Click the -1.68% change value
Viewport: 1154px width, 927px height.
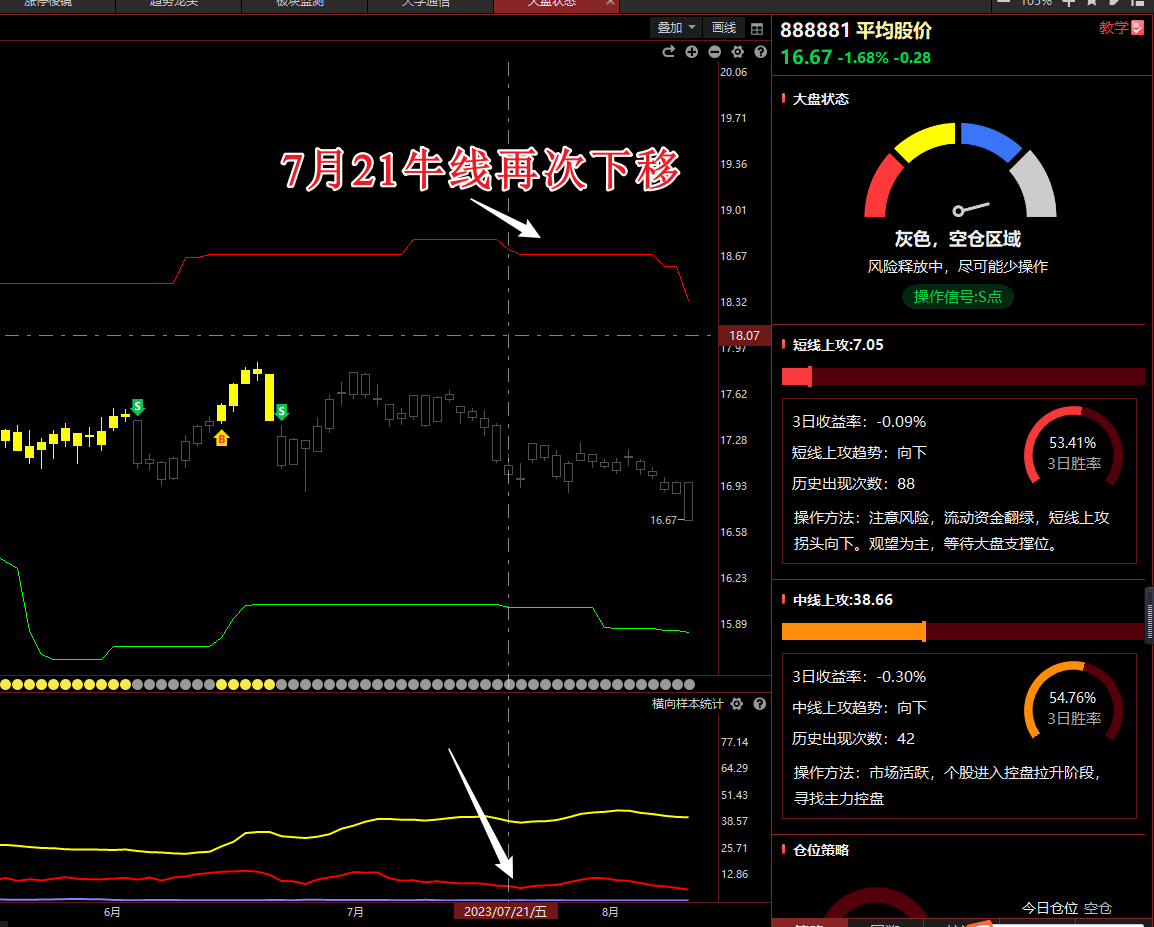click(863, 58)
